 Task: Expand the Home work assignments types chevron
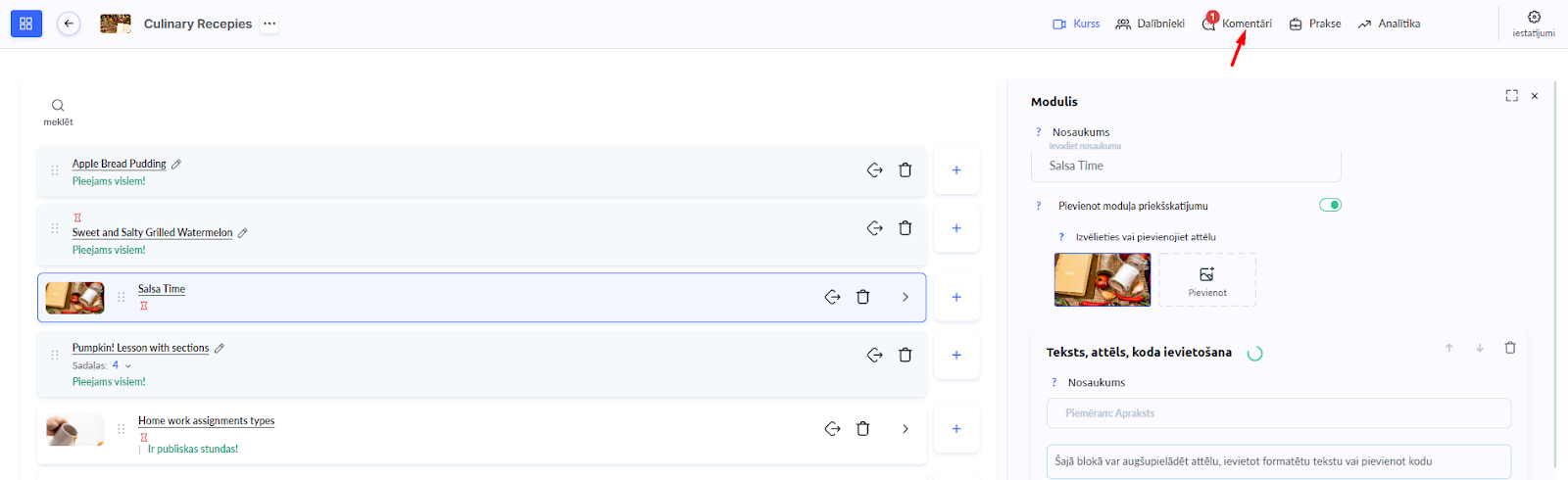tap(906, 429)
